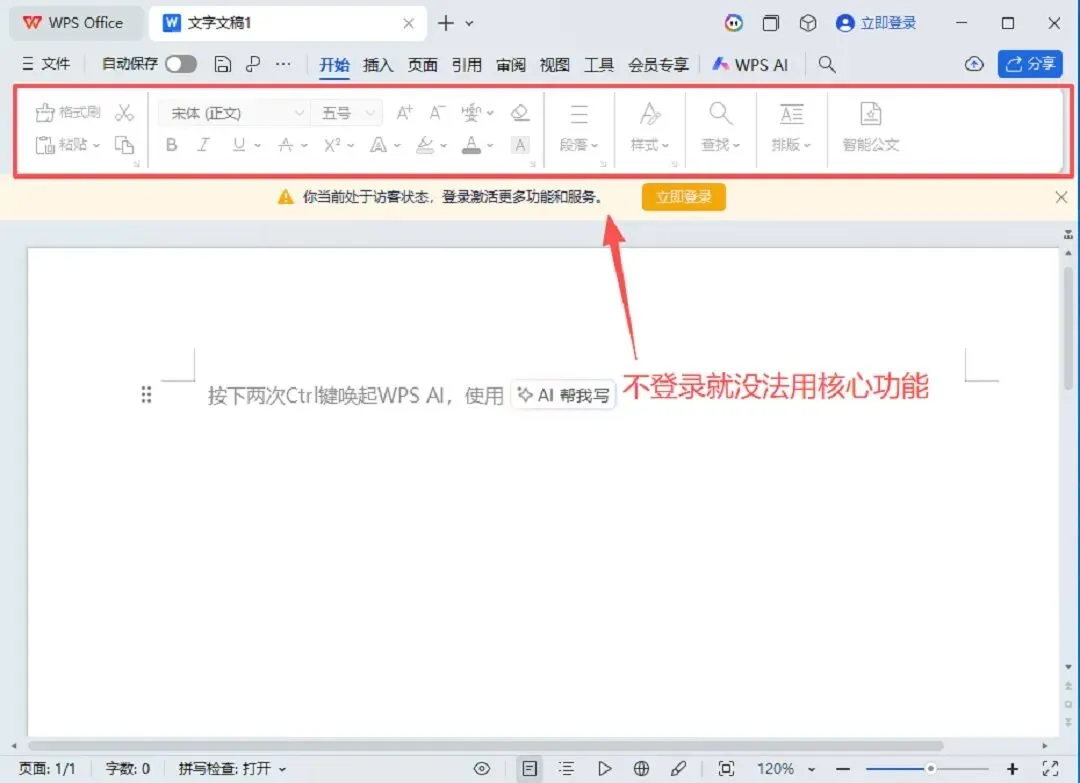The width and height of the screenshot is (1080, 783).
Task: Clear formatting with the eraser icon
Action: (520, 112)
